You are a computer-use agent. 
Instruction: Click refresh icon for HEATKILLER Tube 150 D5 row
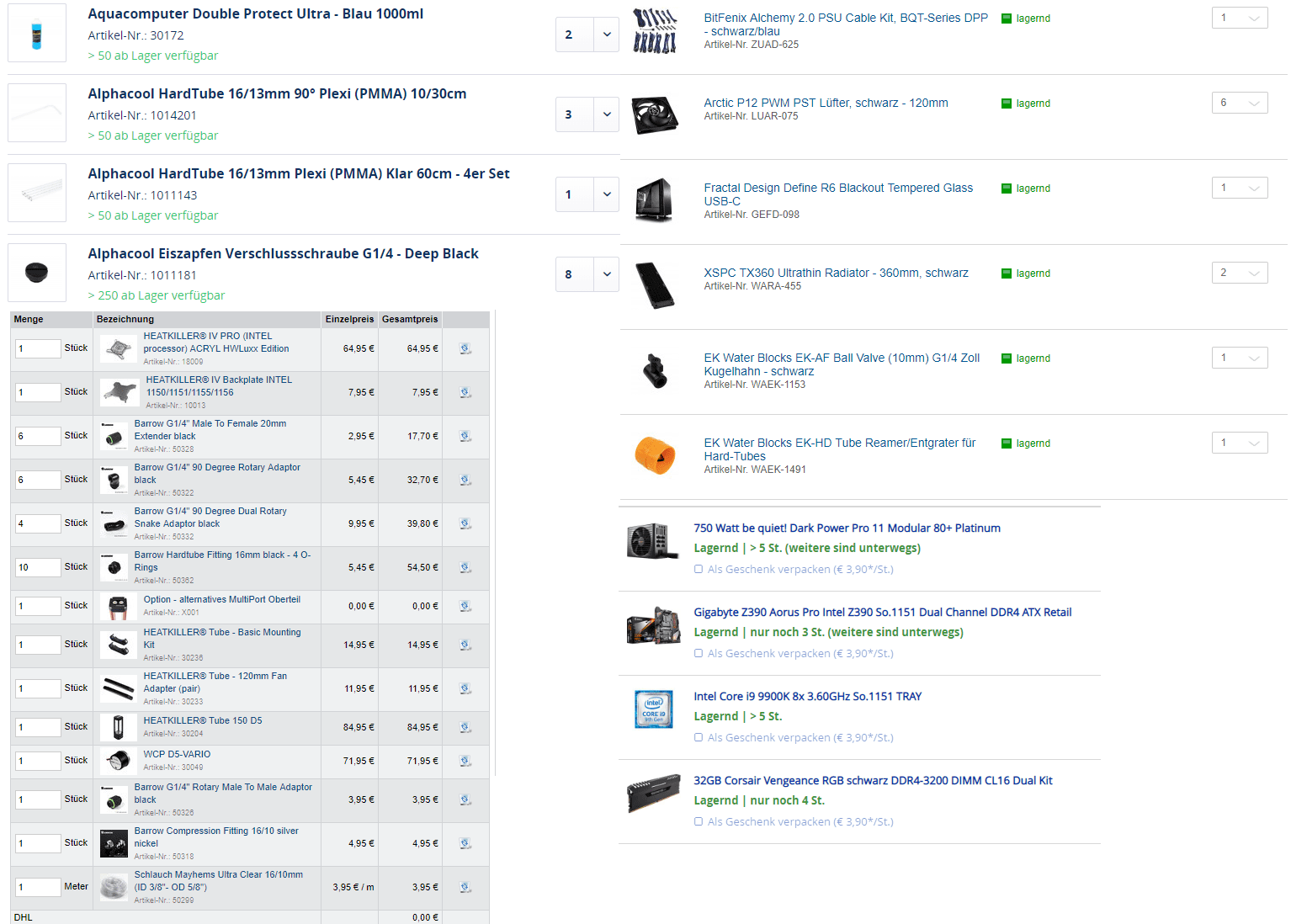tap(465, 727)
